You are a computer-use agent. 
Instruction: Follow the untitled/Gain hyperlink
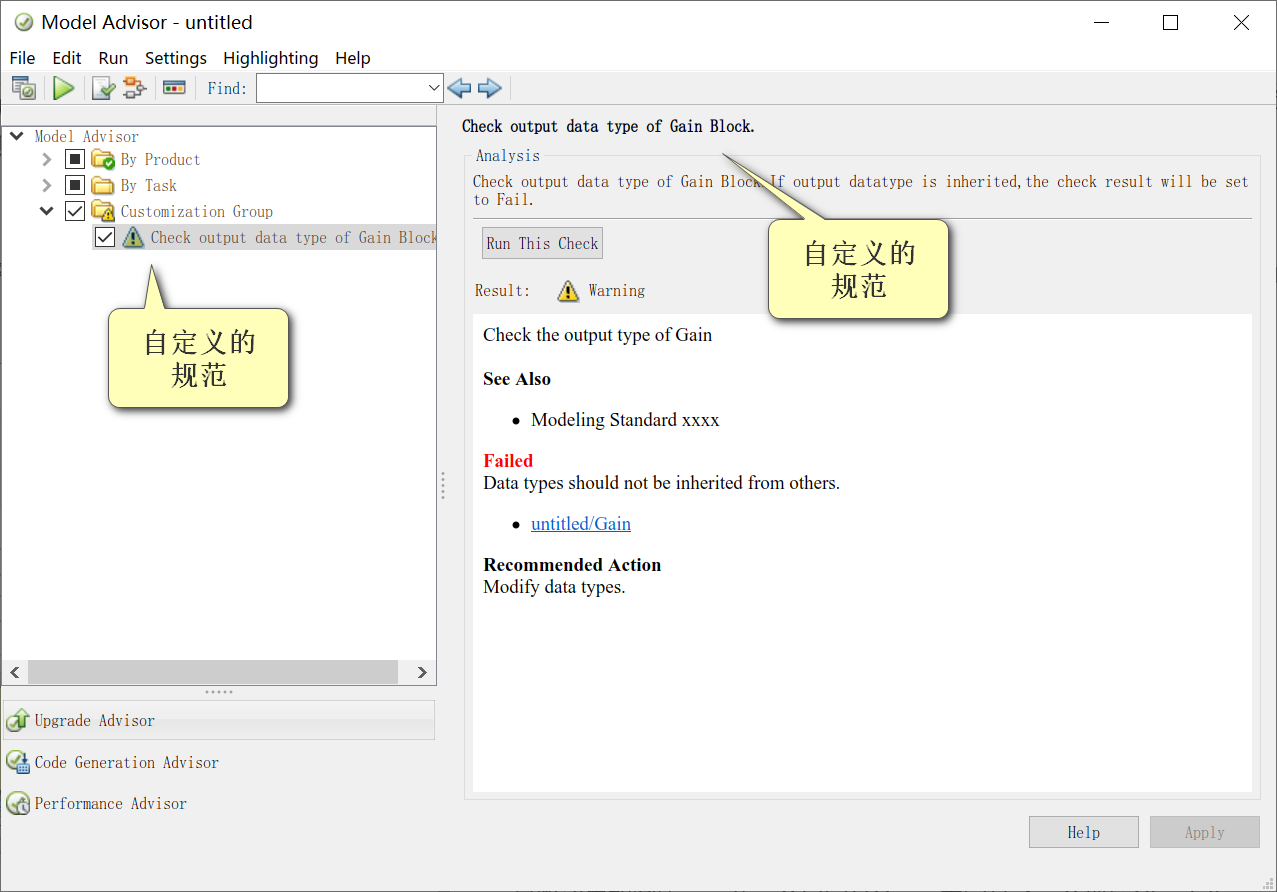tap(581, 523)
